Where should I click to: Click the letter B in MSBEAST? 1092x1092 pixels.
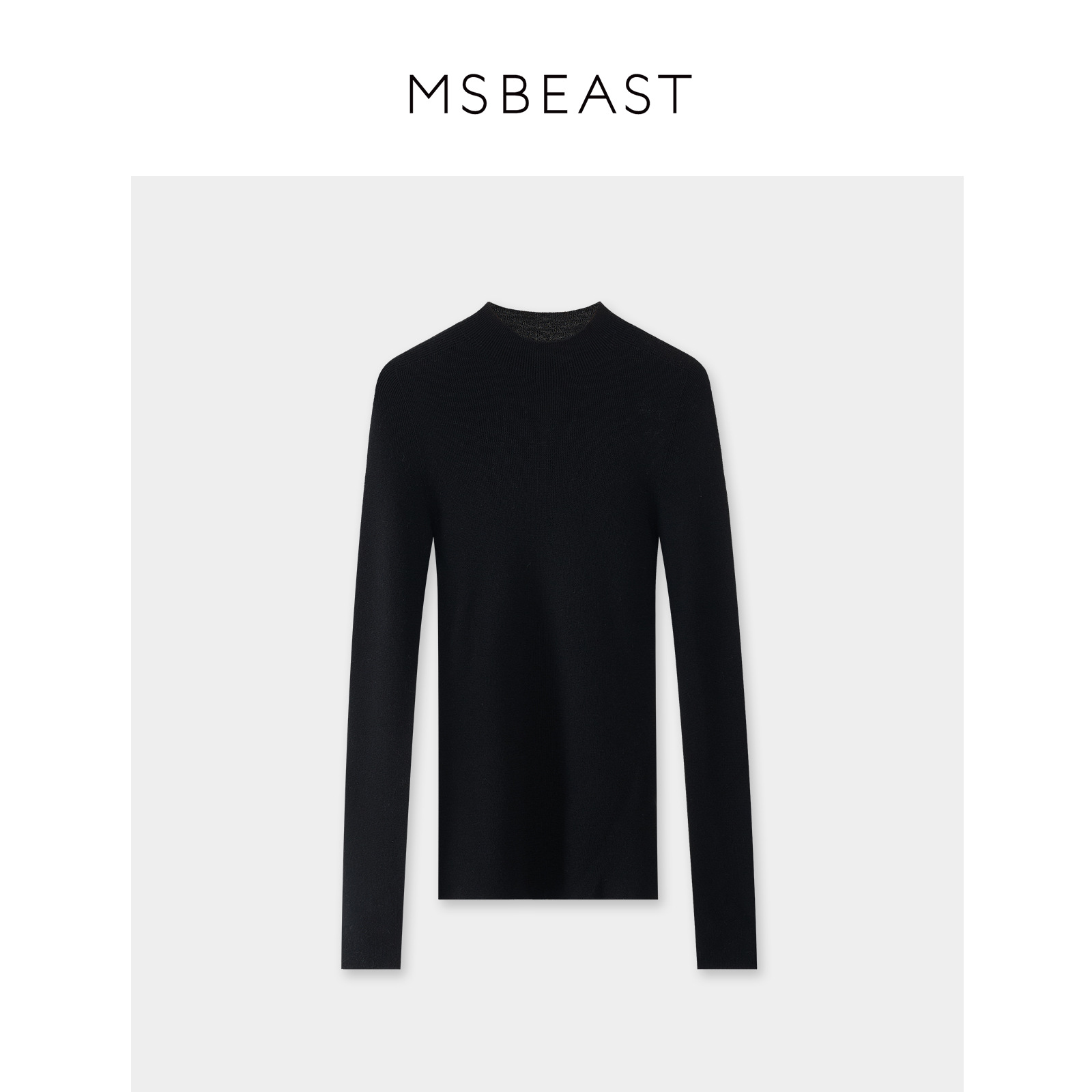pyautogui.click(x=519, y=94)
